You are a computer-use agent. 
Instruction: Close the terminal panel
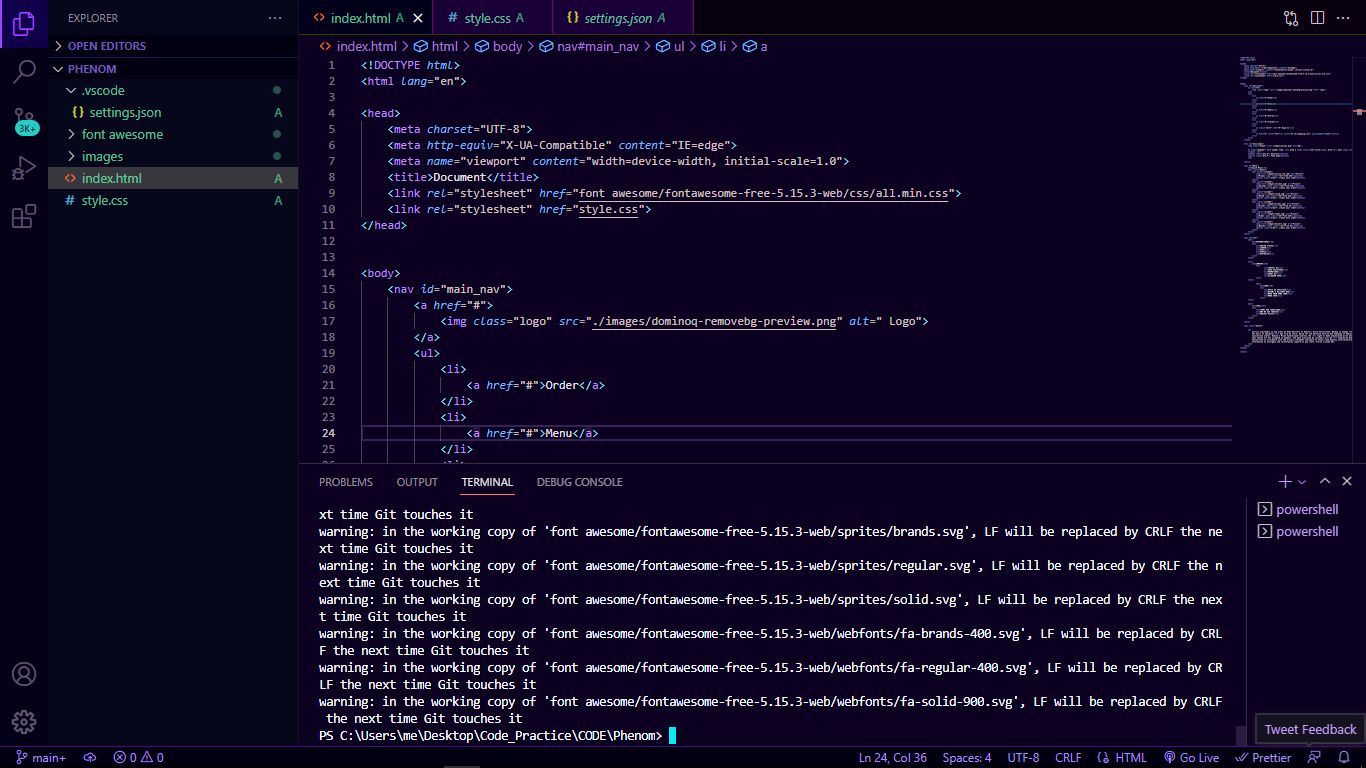pyautogui.click(x=1347, y=482)
